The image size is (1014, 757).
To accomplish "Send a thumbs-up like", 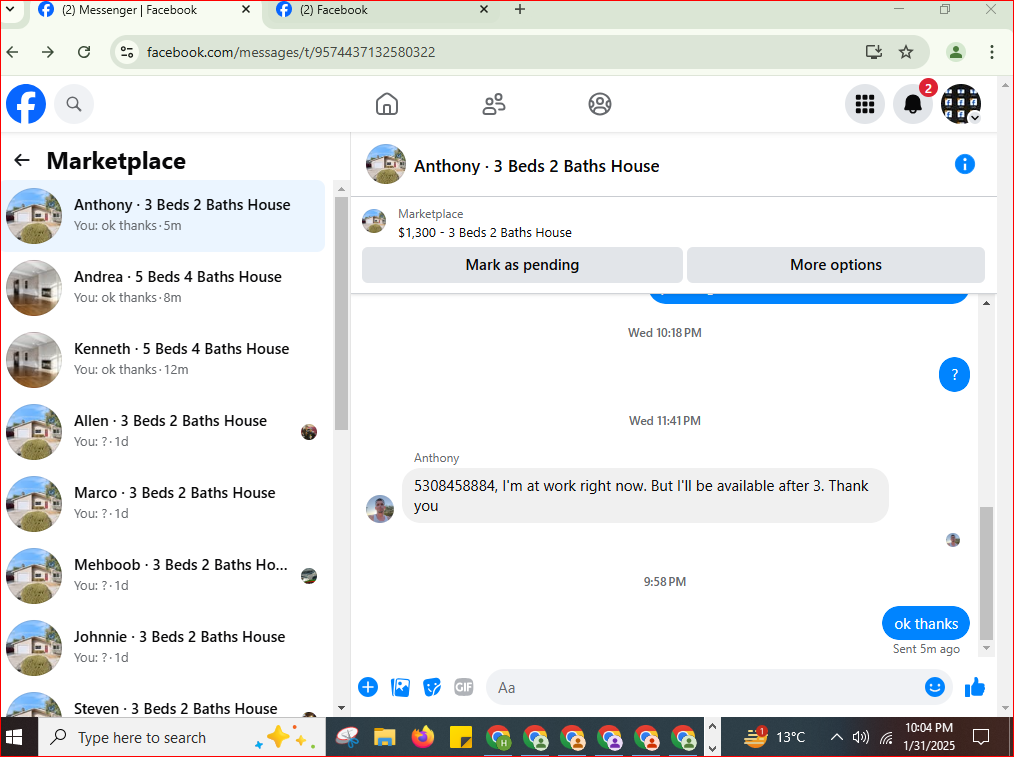I will point(975,687).
